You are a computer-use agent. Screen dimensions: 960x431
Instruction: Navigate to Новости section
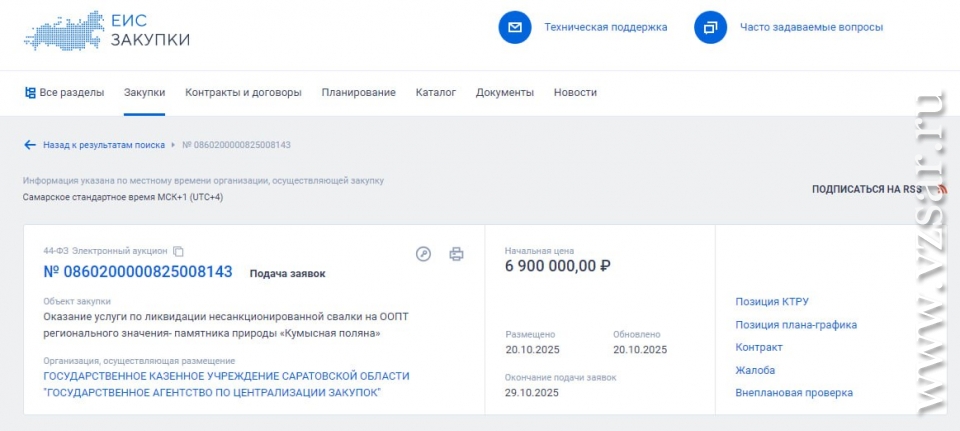pyautogui.click(x=575, y=93)
